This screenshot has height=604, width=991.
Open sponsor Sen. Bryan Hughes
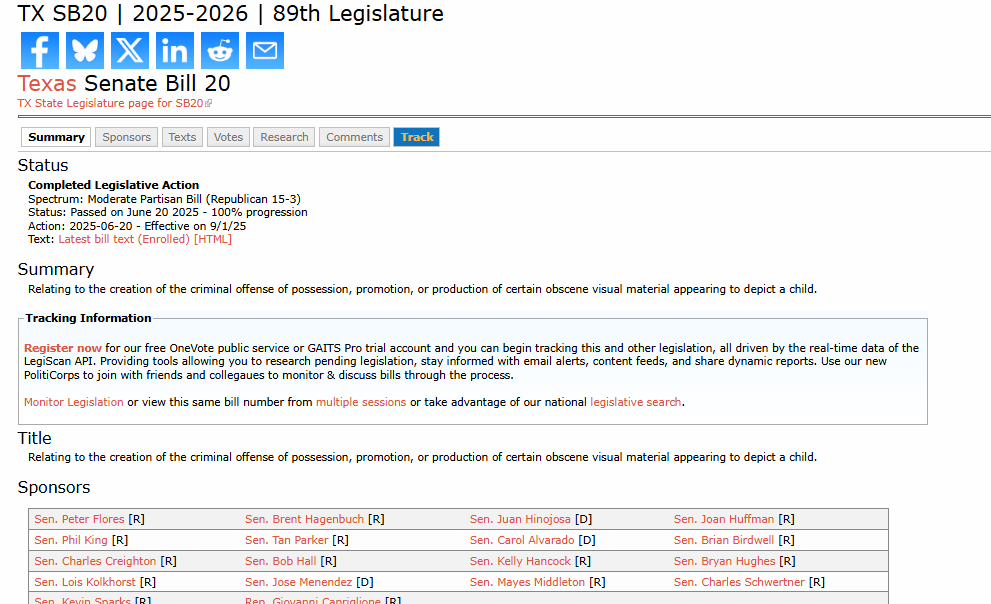click(724, 561)
